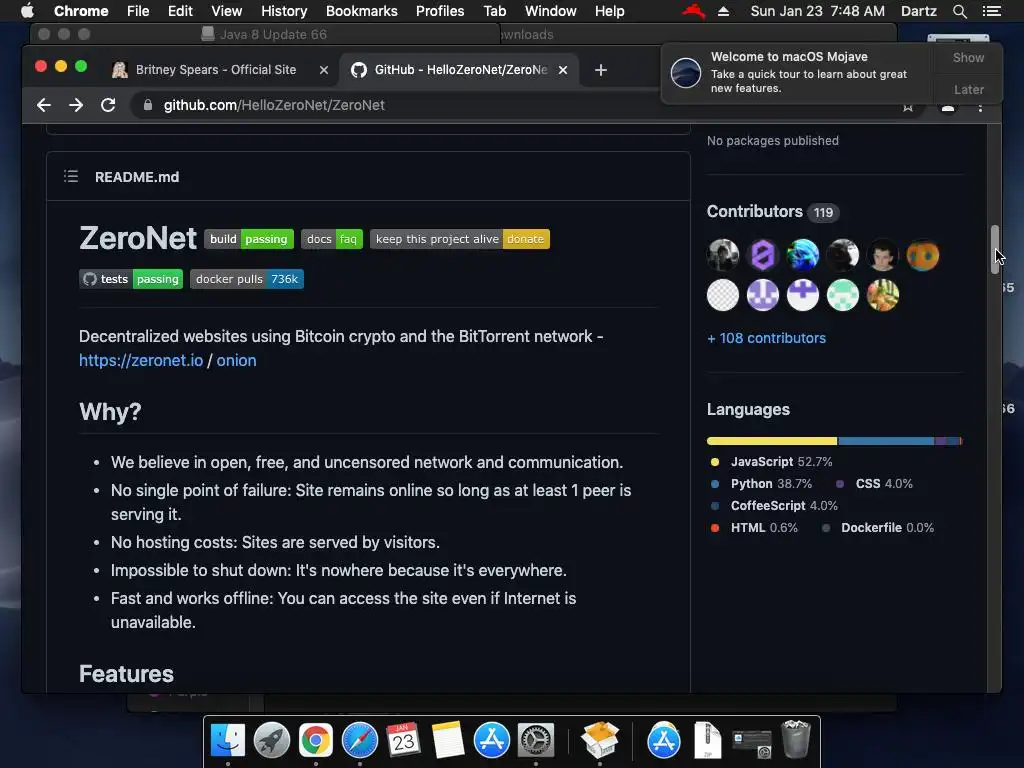
Task: Filter by CoffeeScript 4.0% language
Action: [x=774, y=506]
